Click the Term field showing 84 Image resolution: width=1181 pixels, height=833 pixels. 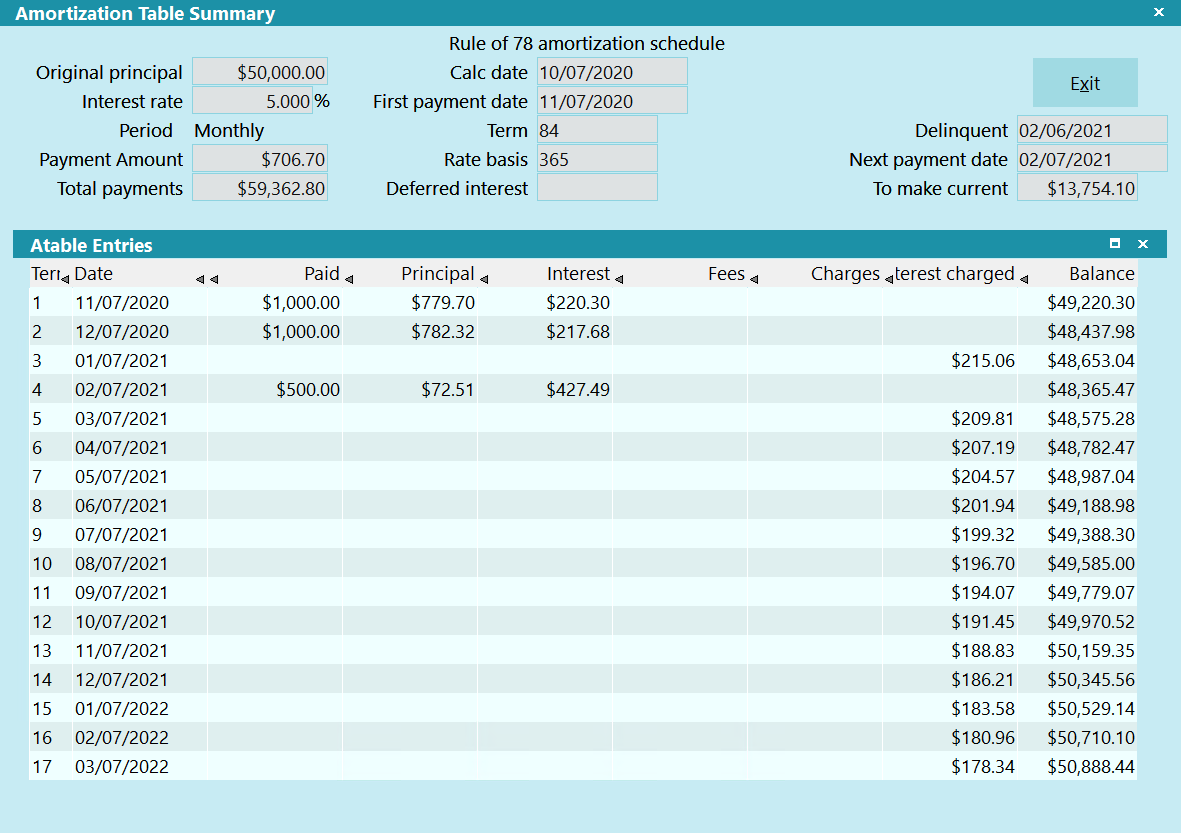click(x=597, y=130)
